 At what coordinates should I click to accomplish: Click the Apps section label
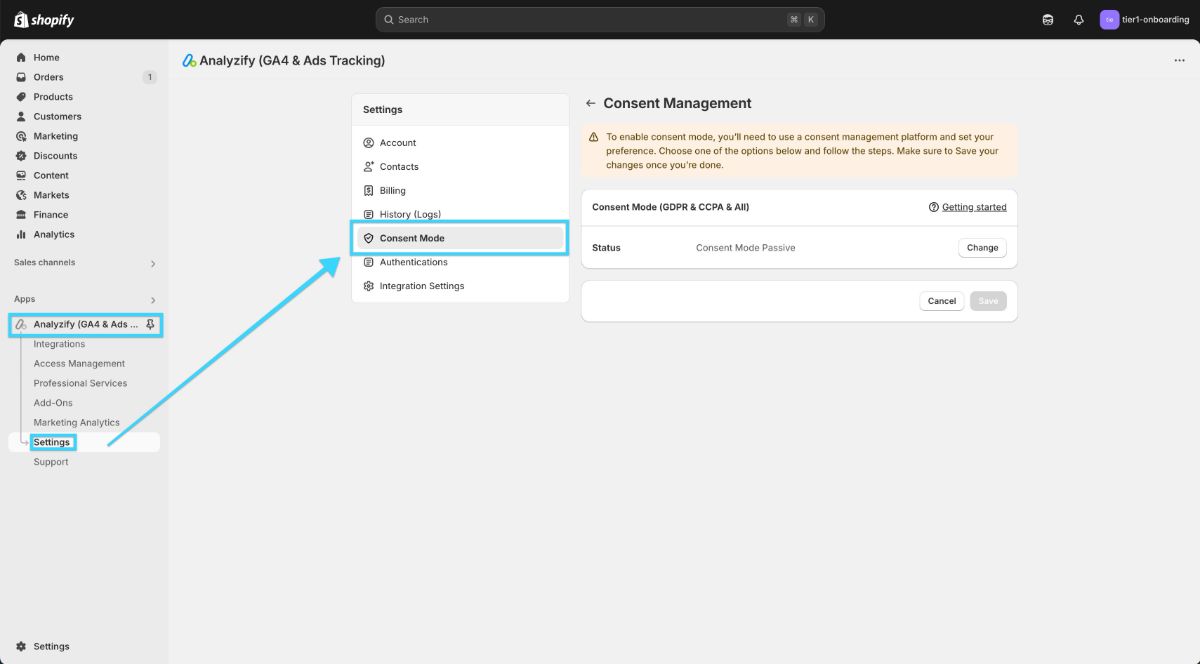[25, 299]
